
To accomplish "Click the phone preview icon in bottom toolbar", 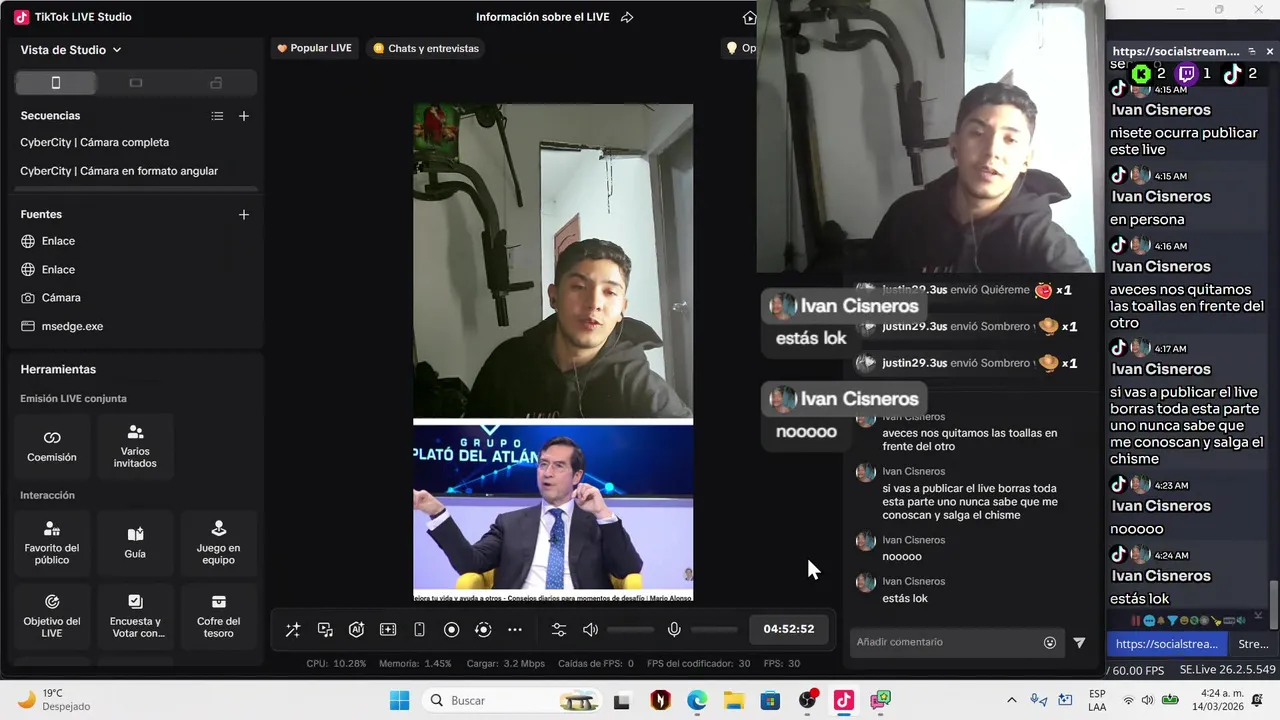I will point(419,630).
